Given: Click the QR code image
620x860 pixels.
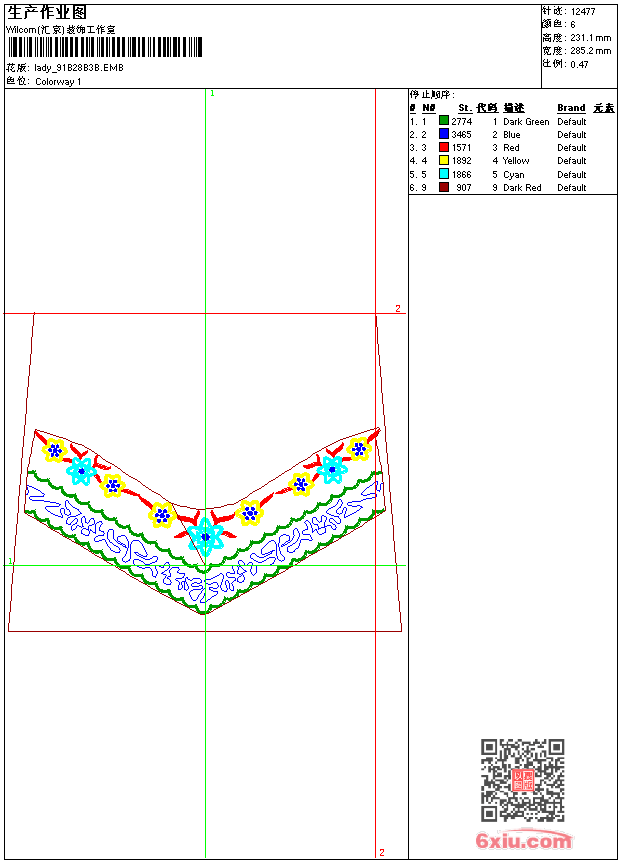Looking at the screenshot, I should coord(522,780).
